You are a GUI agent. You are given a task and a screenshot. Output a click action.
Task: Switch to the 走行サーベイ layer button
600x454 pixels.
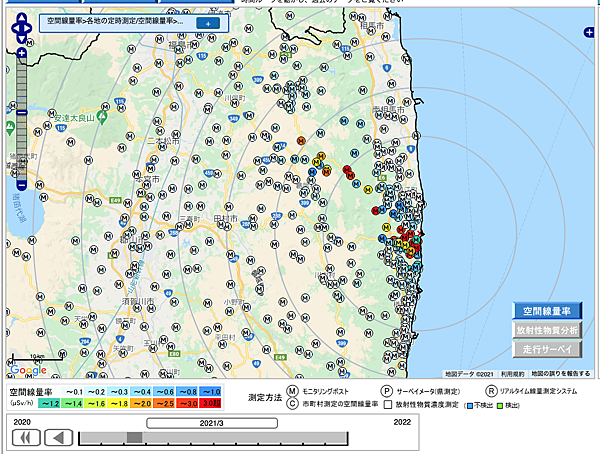(547, 349)
